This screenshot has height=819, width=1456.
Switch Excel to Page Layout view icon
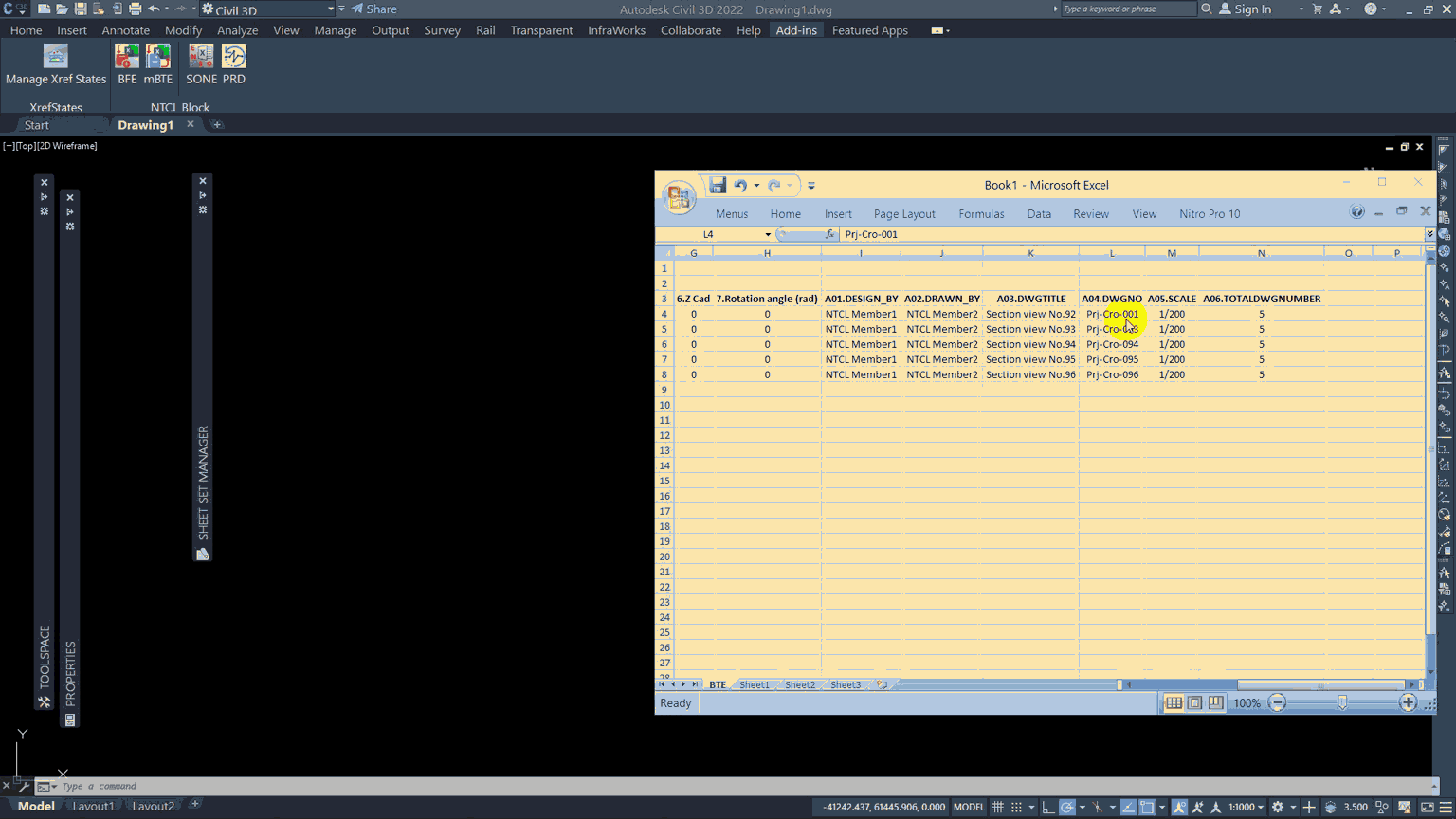pos(1194,702)
